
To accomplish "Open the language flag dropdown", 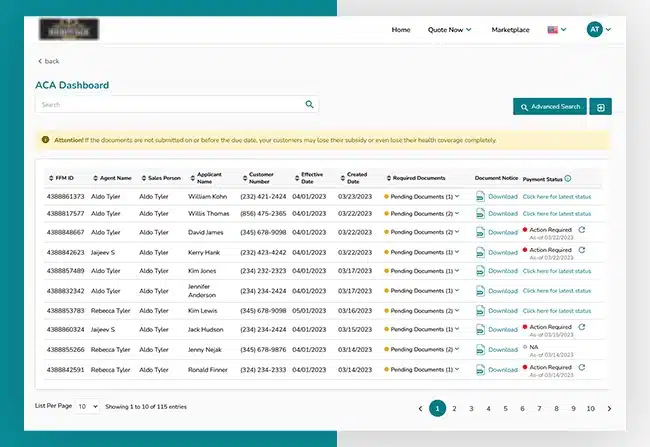I will pos(556,30).
